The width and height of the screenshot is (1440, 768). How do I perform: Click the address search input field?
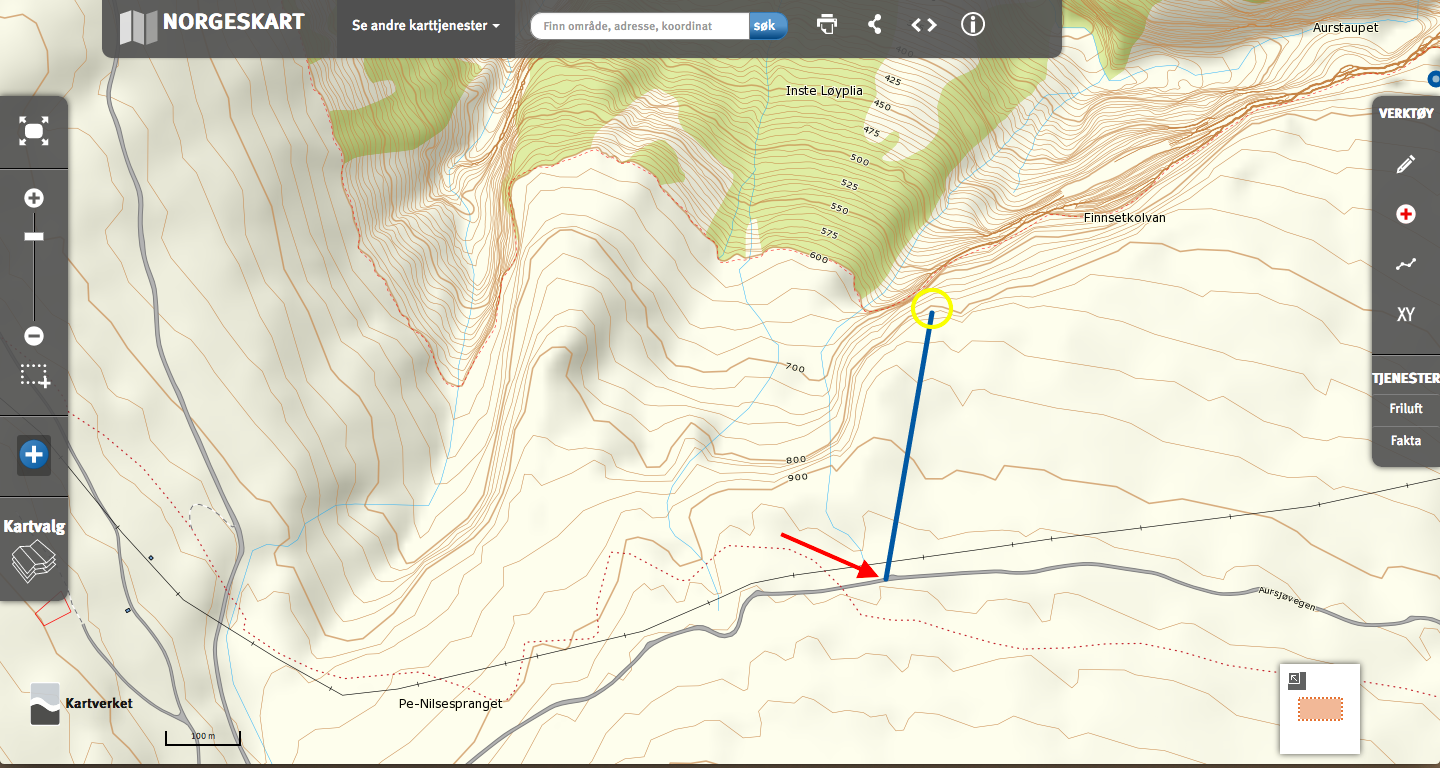[x=640, y=26]
